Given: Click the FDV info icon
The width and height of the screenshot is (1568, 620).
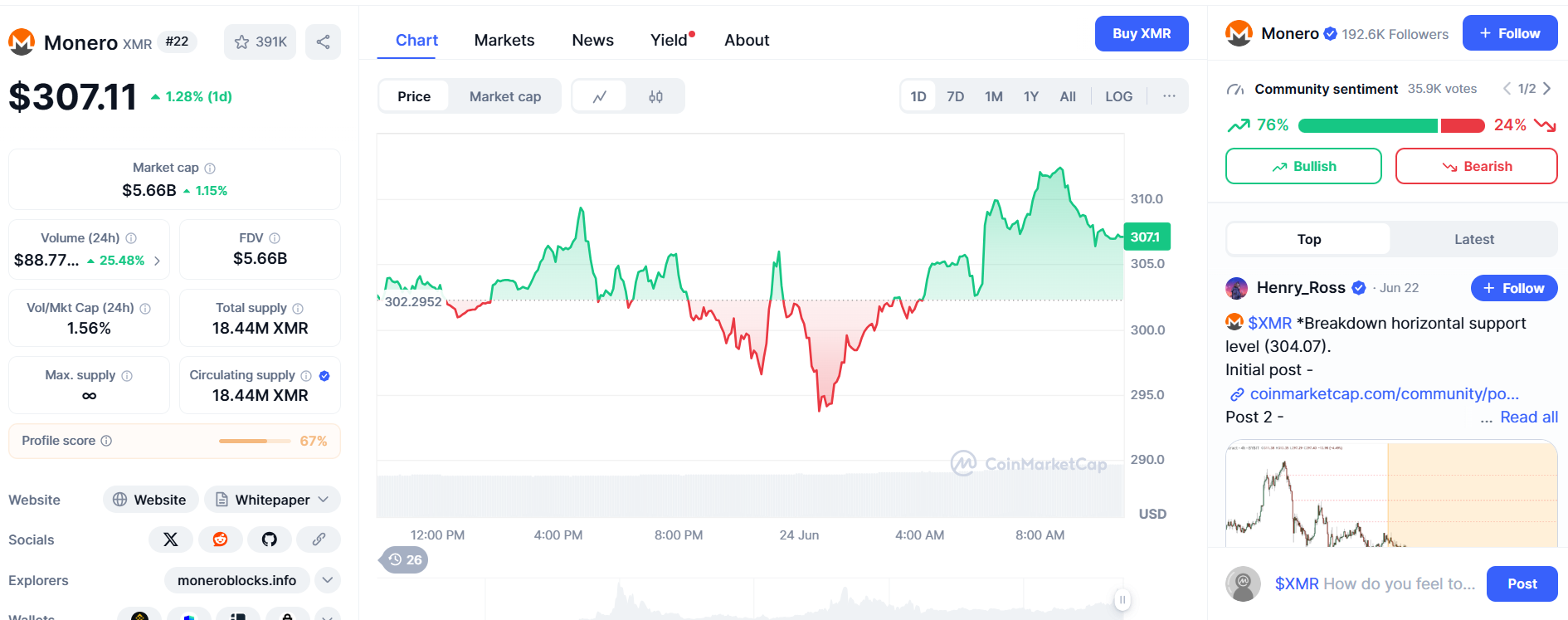Looking at the screenshot, I should coord(275,238).
